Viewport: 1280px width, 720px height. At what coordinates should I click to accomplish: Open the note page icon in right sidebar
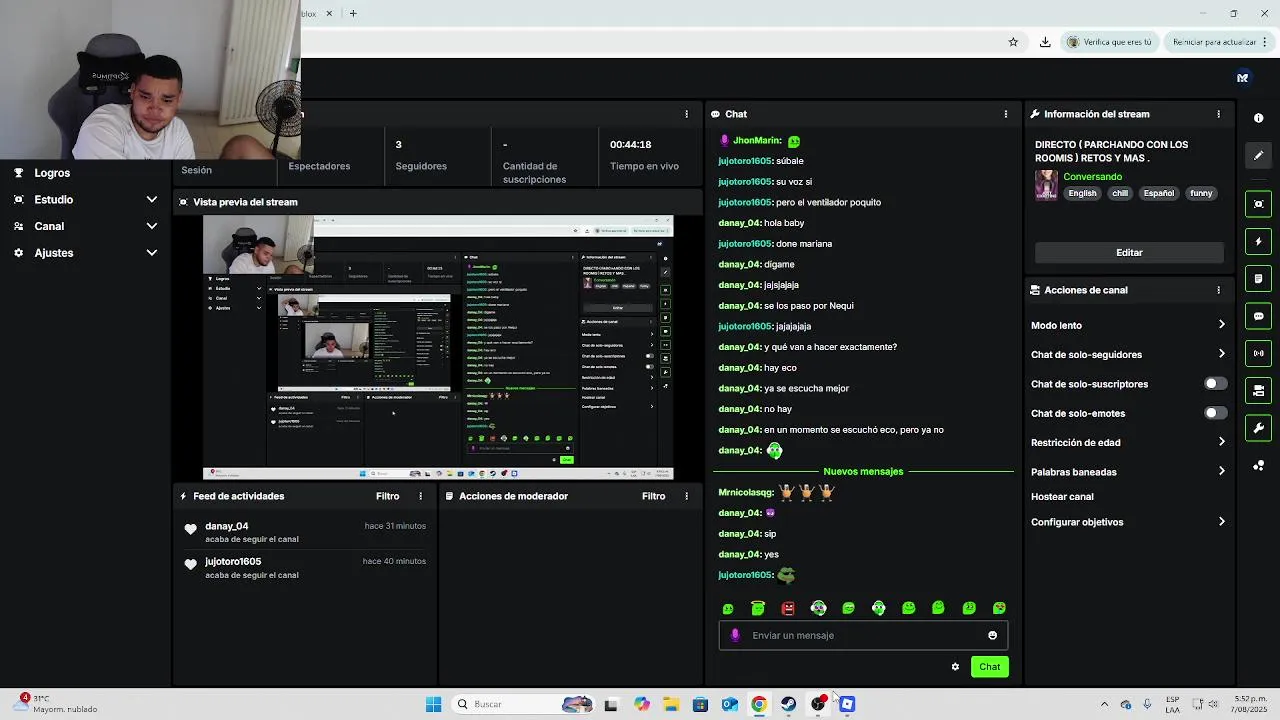[x=1258, y=278]
